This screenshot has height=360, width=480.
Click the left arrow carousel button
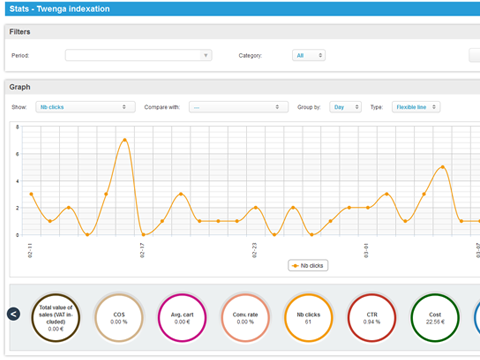point(14,314)
